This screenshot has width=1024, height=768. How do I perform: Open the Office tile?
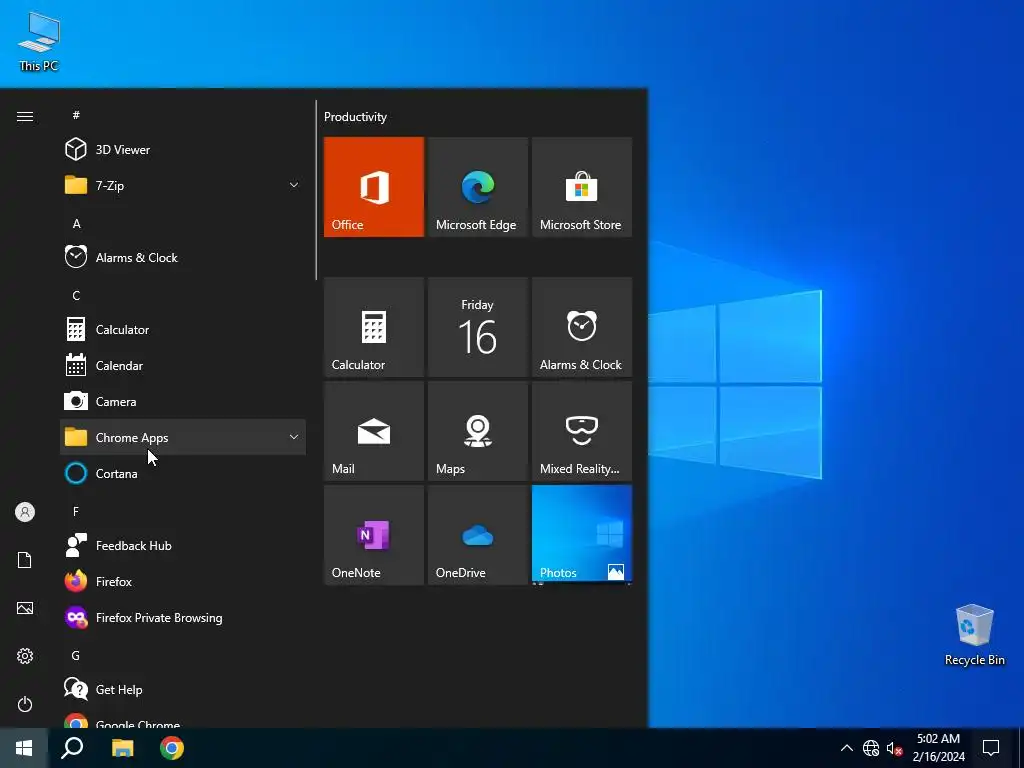[x=374, y=187]
